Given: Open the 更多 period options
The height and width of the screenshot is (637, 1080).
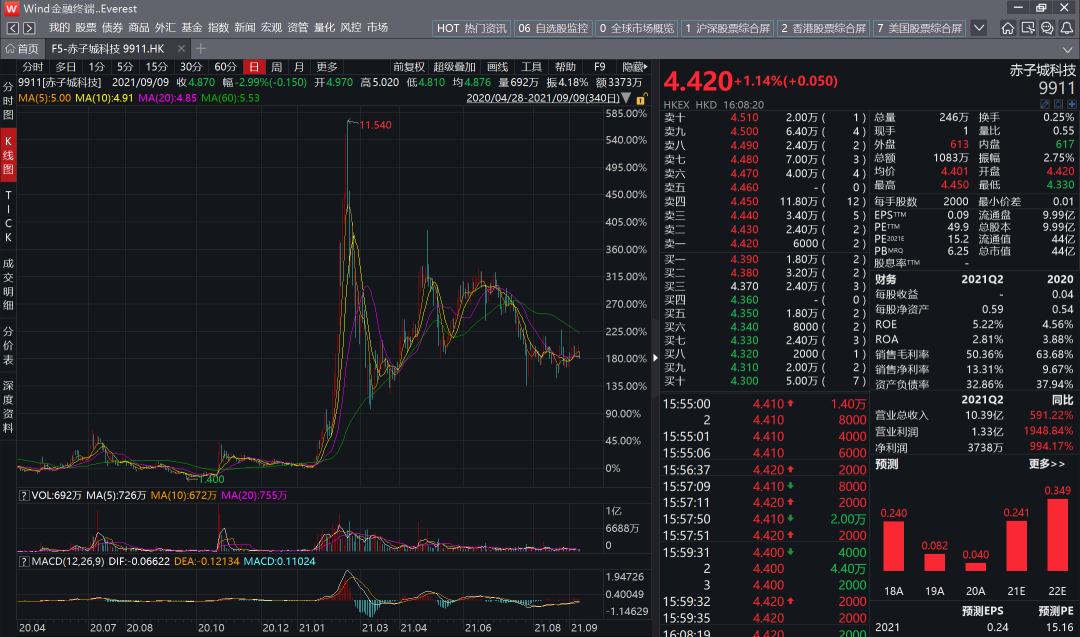Looking at the screenshot, I should pyautogui.click(x=326, y=67).
